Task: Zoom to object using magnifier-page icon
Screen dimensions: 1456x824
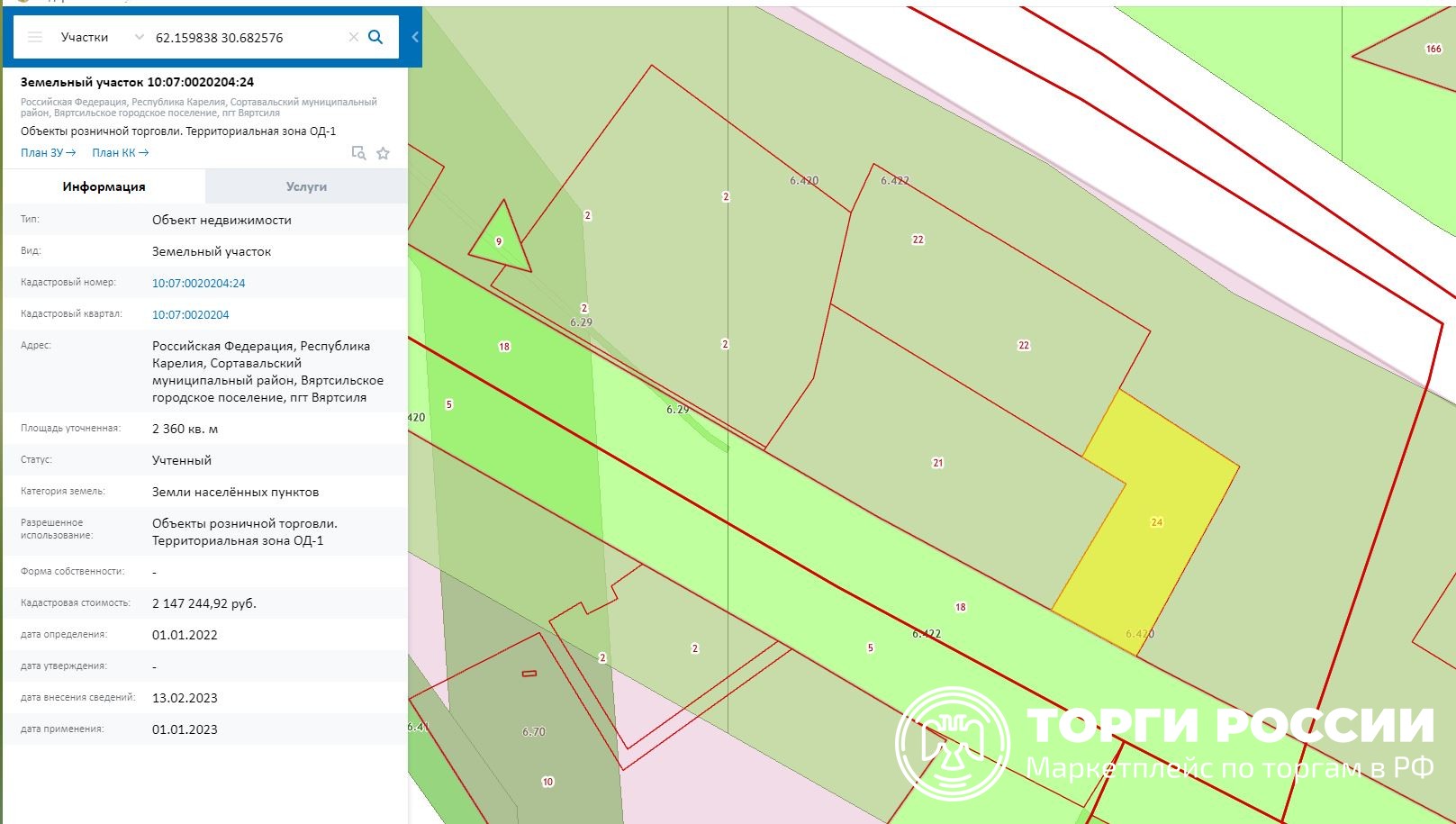Action: (x=358, y=153)
